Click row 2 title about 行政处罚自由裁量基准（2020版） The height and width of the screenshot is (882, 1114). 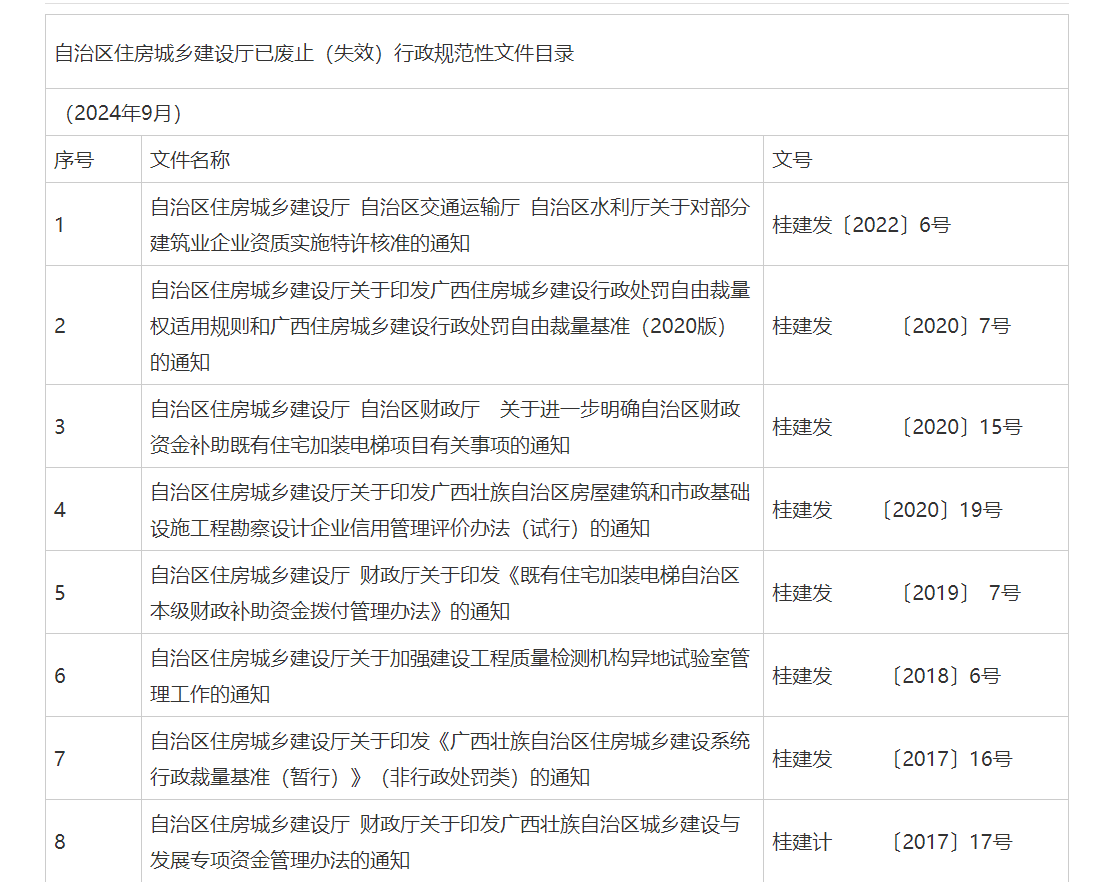450,326
